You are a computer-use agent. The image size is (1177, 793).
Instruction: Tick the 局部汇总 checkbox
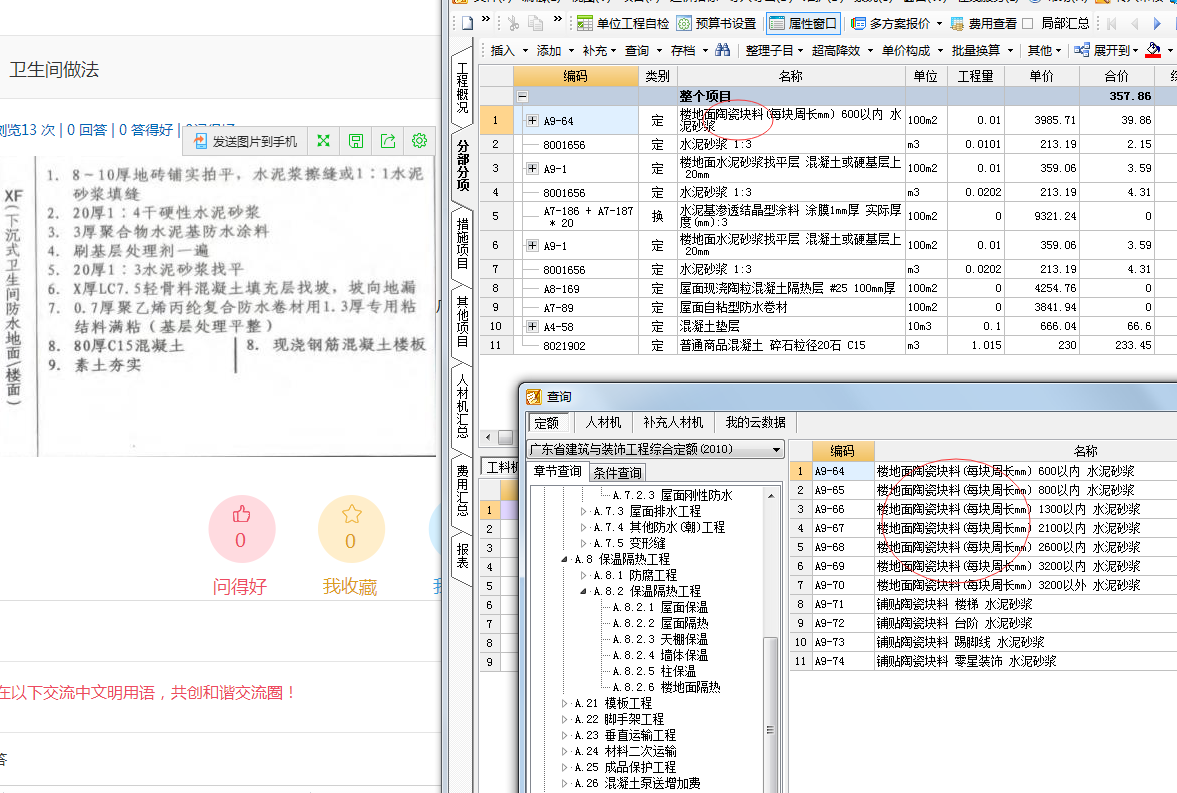[x=1028, y=23]
